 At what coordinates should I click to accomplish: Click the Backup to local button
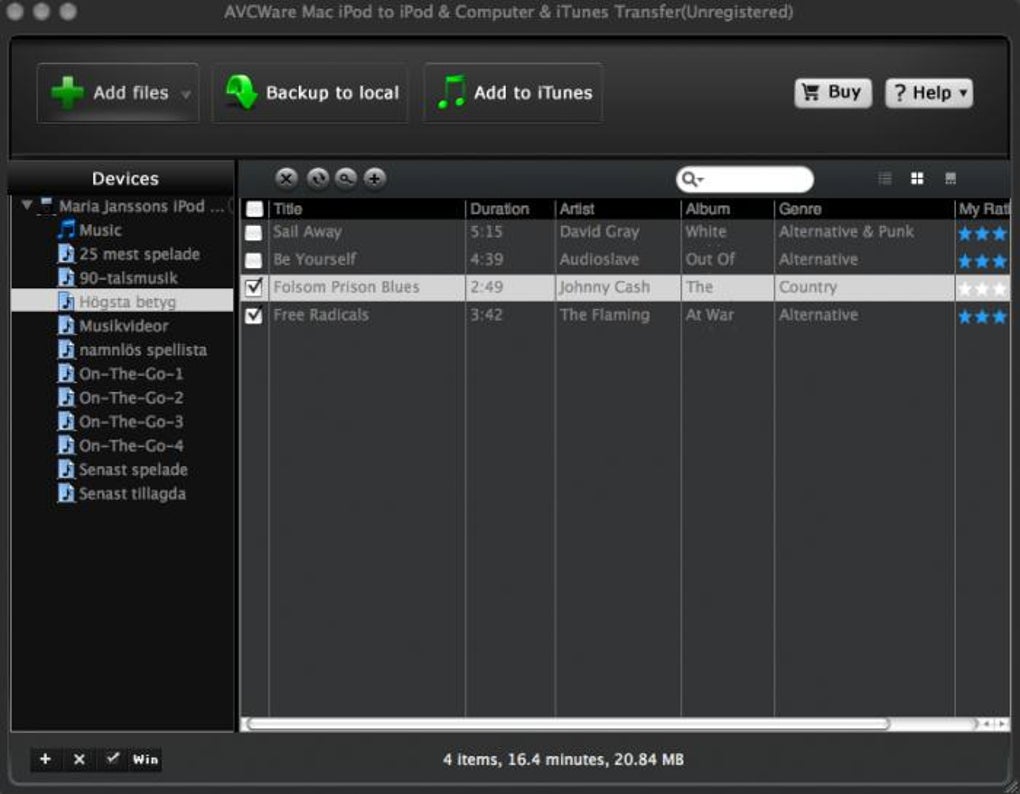tap(311, 93)
